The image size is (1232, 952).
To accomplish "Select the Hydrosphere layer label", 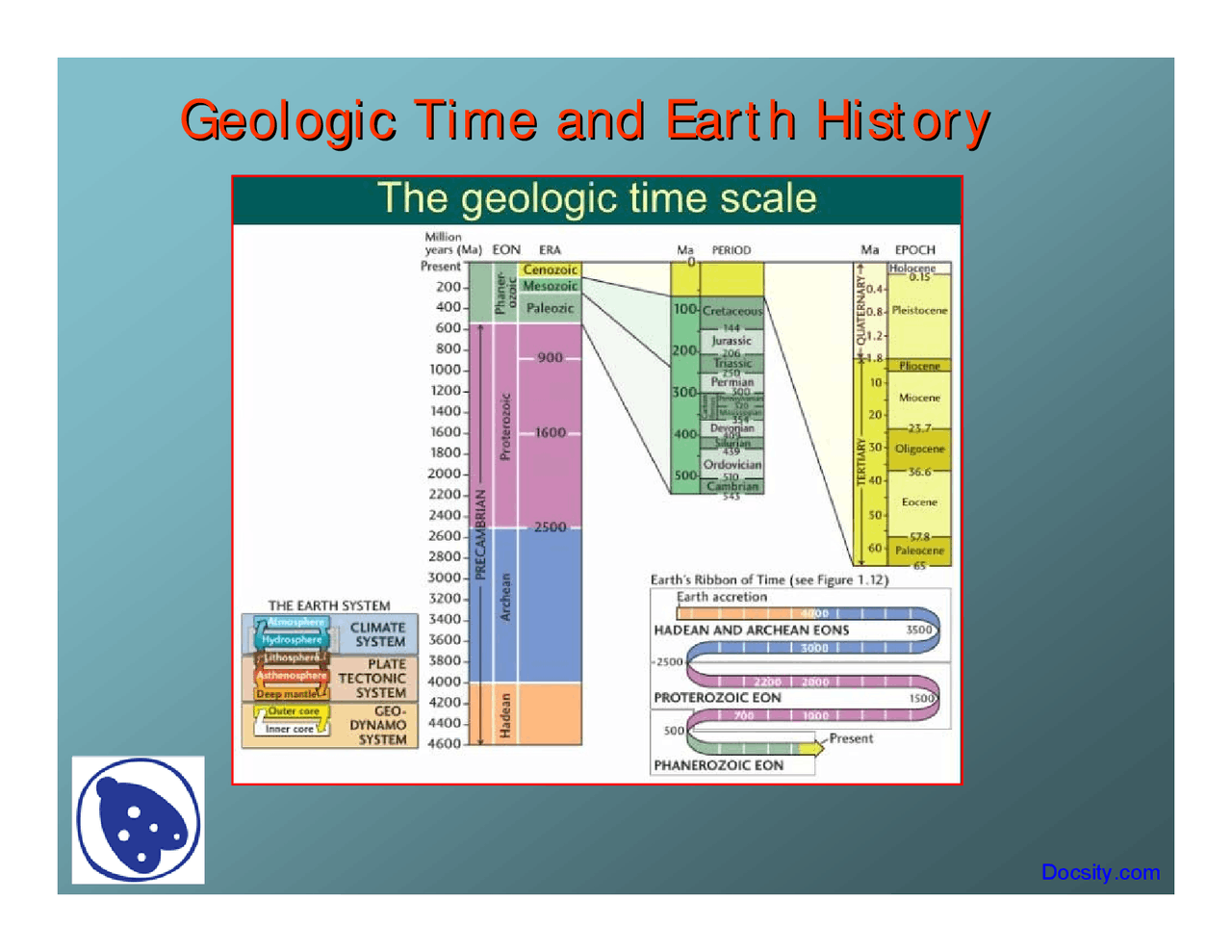I will [x=292, y=640].
